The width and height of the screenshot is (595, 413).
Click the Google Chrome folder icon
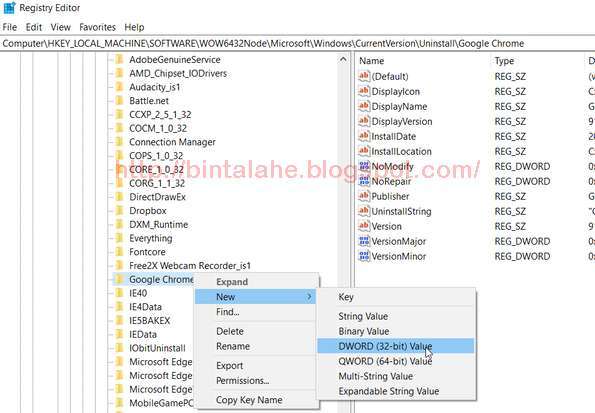pyautogui.click(x=119, y=279)
